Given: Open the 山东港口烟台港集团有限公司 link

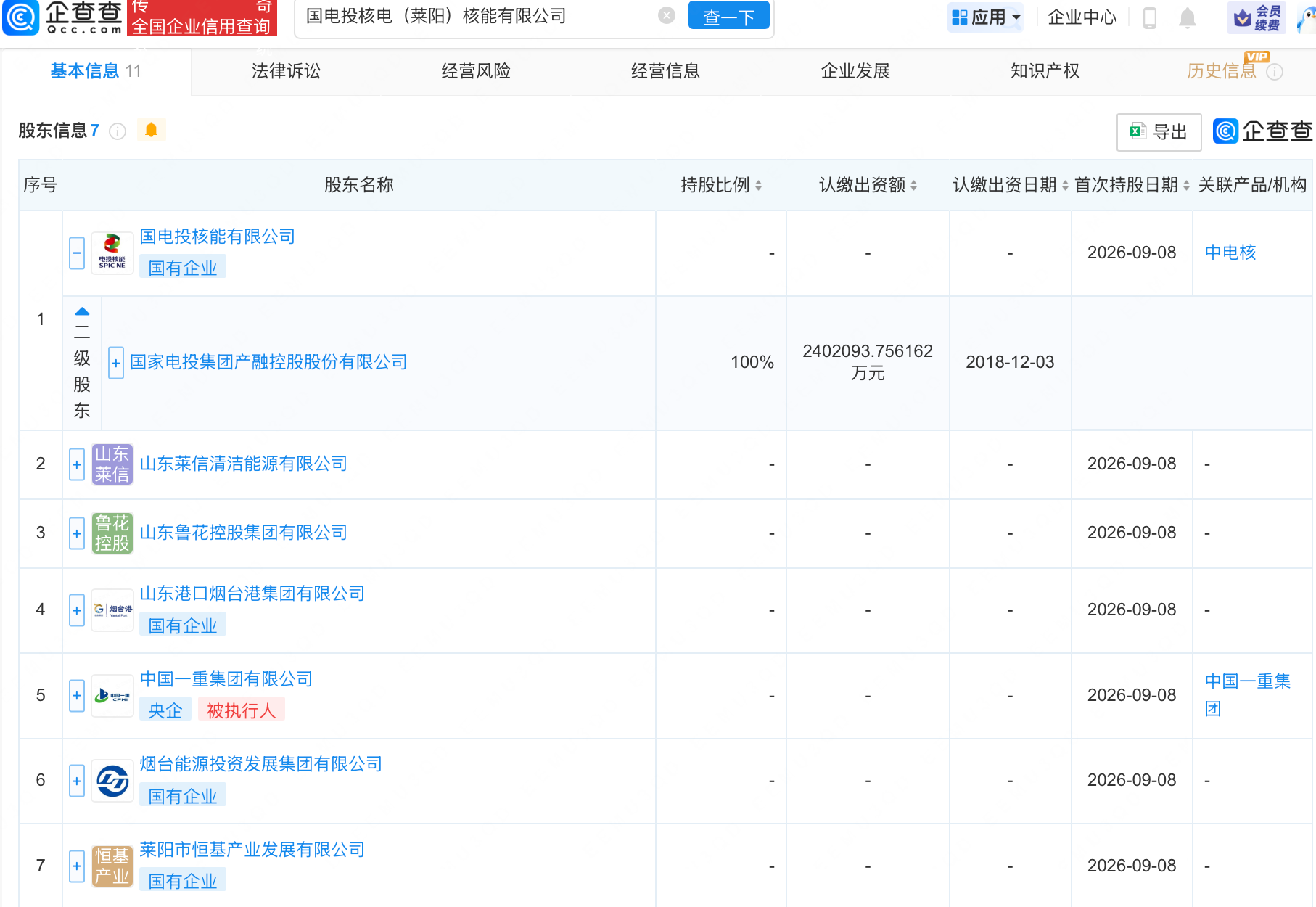Looking at the screenshot, I should pyautogui.click(x=252, y=594).
